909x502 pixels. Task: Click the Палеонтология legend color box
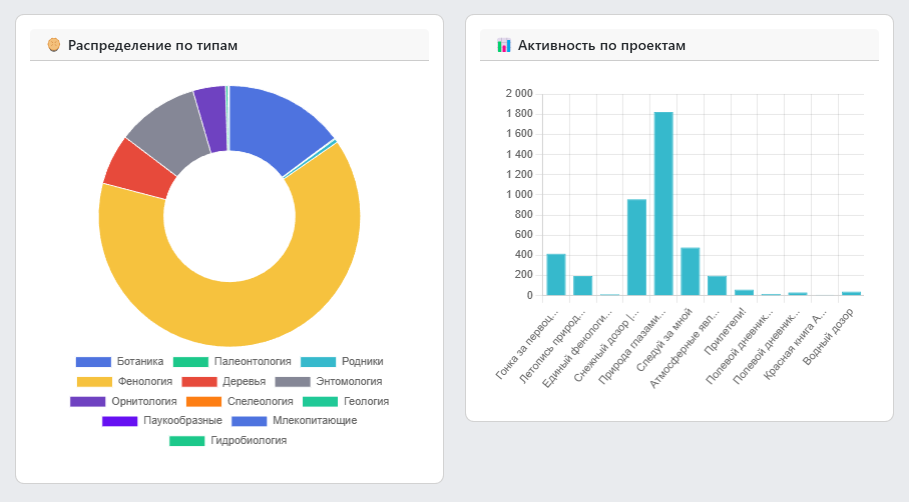point(190,361)
